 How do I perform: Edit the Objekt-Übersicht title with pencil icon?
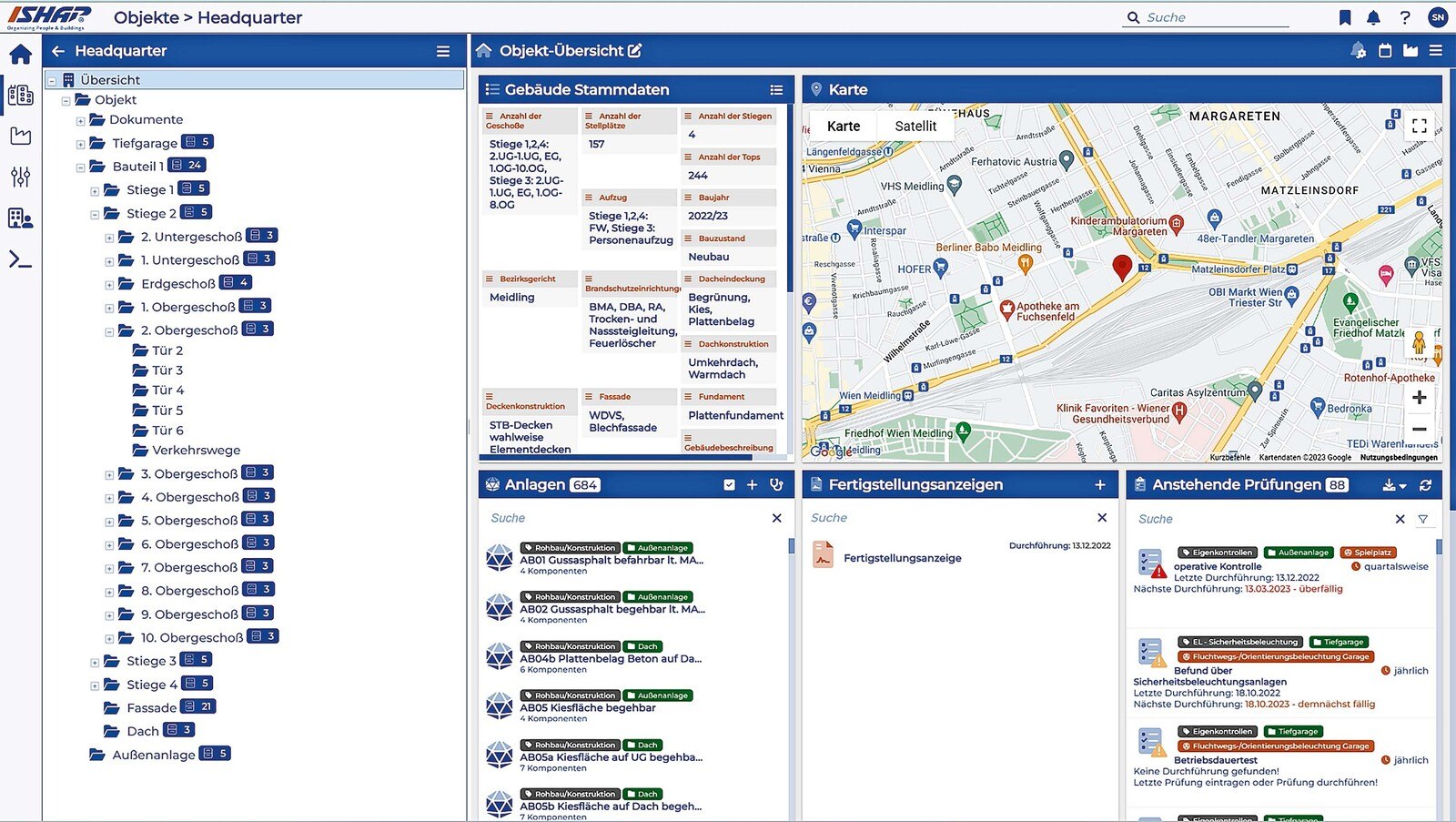pyautogui.click(x=635, y=51)
